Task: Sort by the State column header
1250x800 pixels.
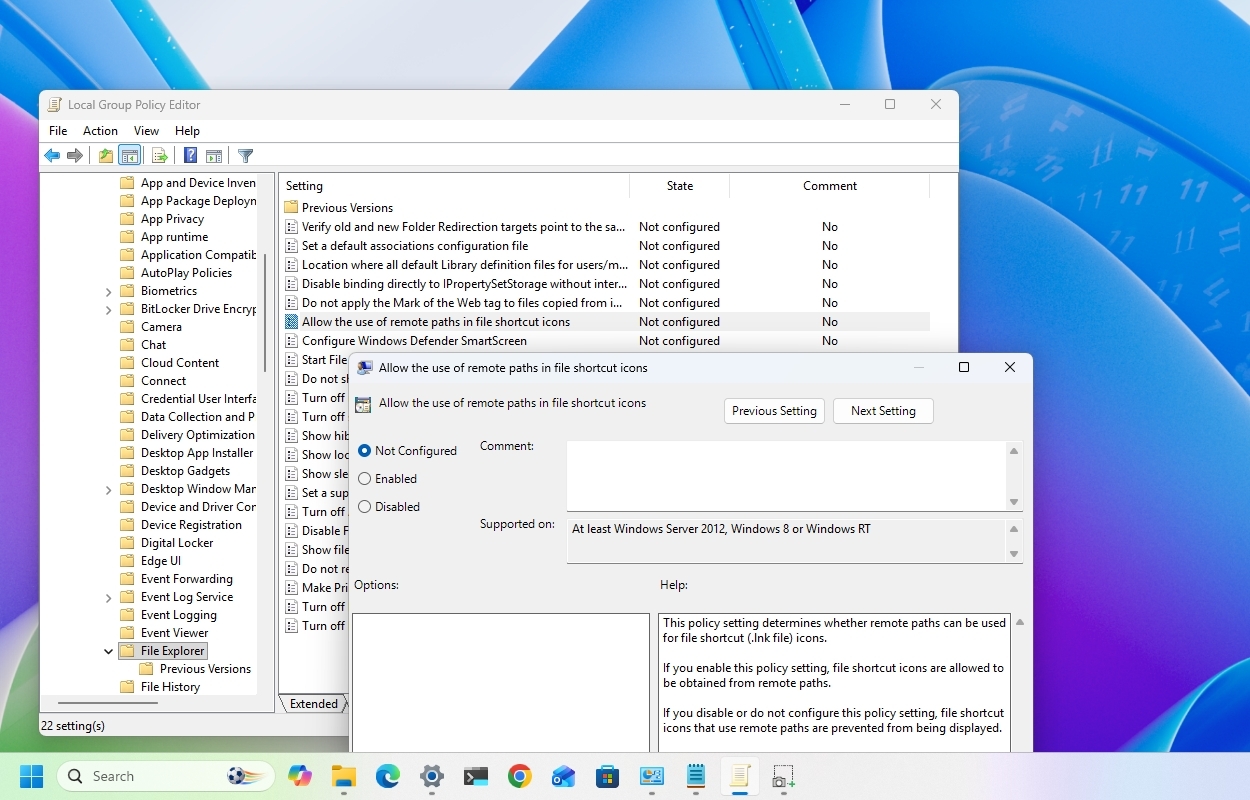Action: click(x=680, y=186)
